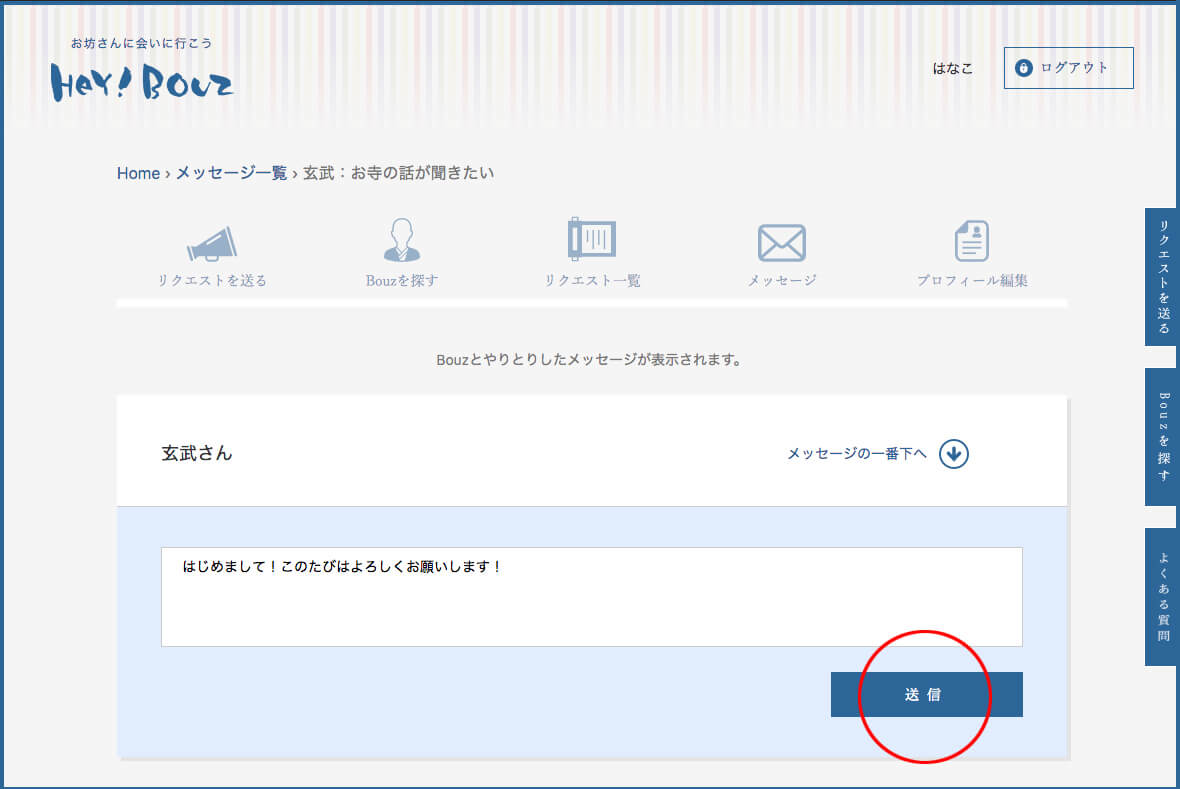Open the request list ticket icon
Viewport: 1180px width, 789px height.
pos(591,239)
